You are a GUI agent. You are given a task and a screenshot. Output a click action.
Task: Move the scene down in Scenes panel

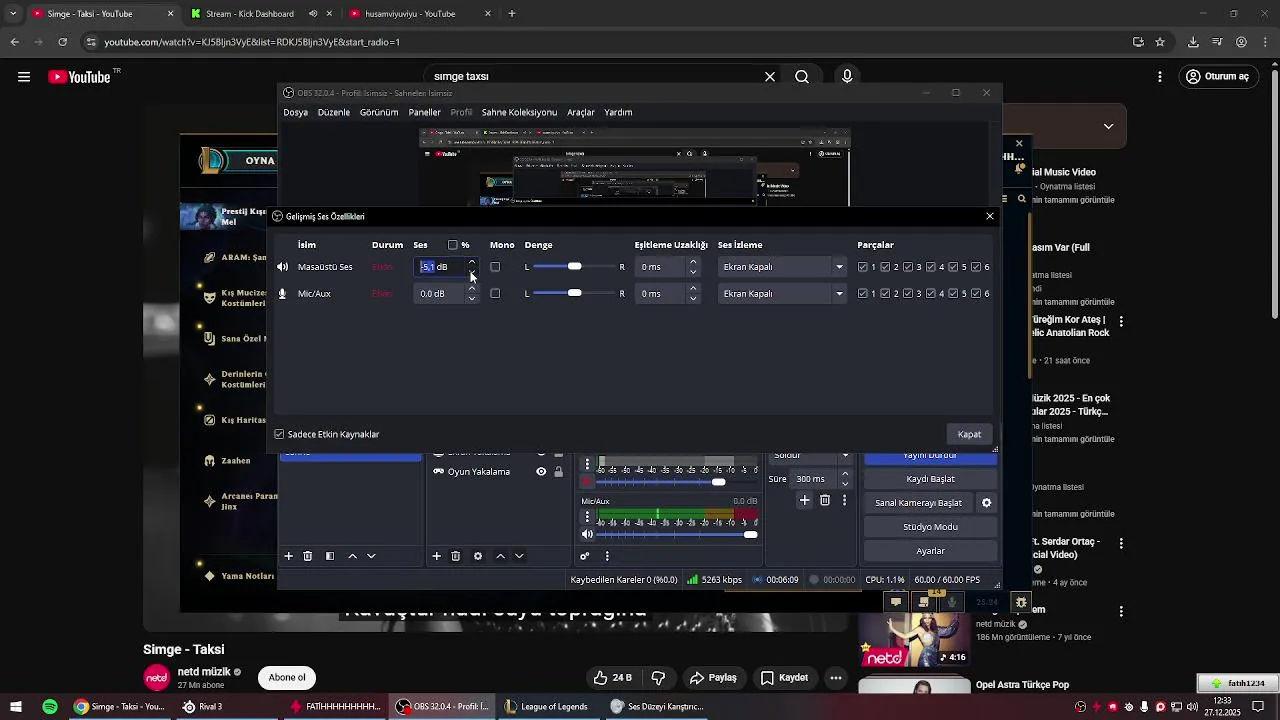tap(371, 556)
